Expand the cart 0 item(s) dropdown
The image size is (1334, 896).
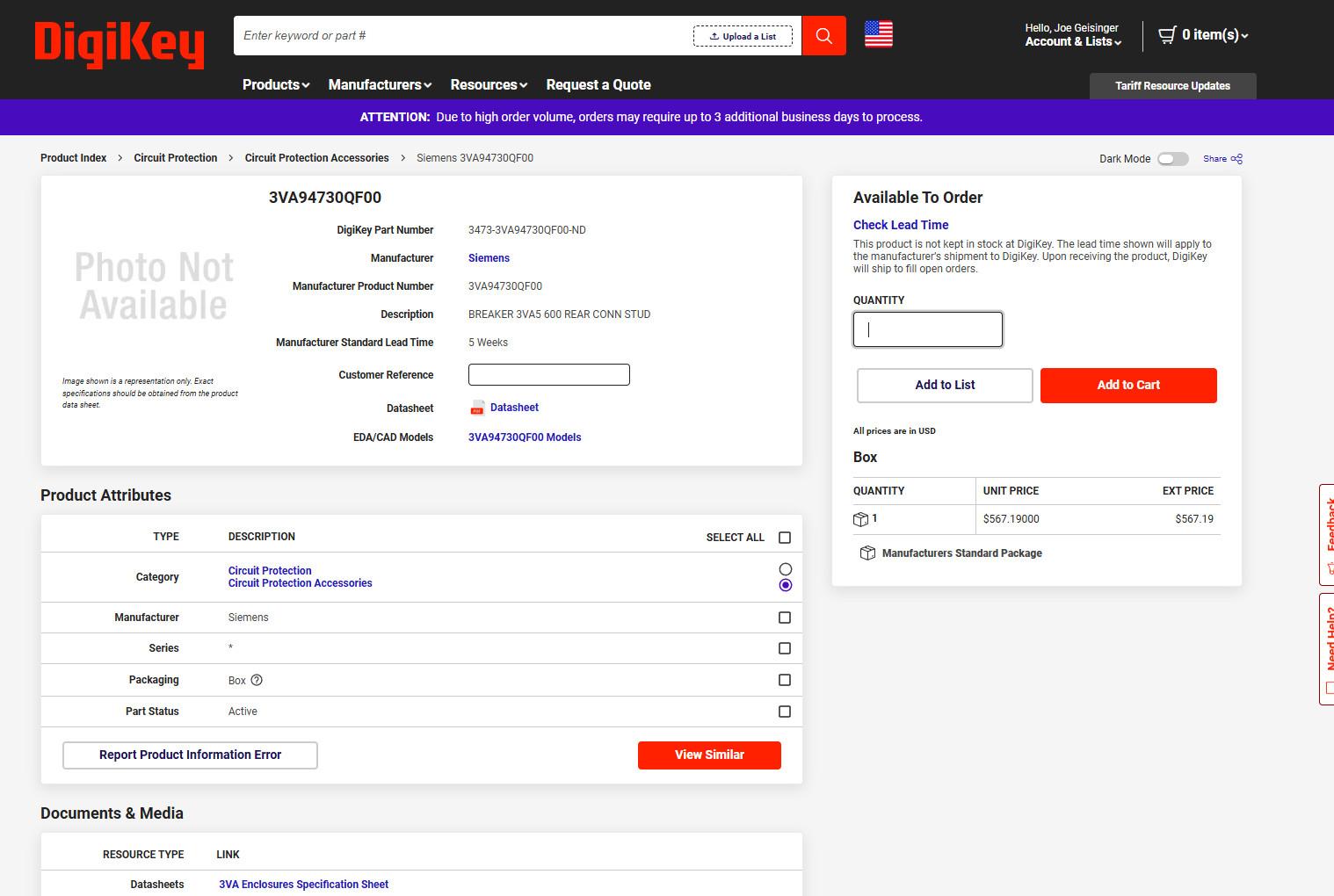click(1215, 35)
